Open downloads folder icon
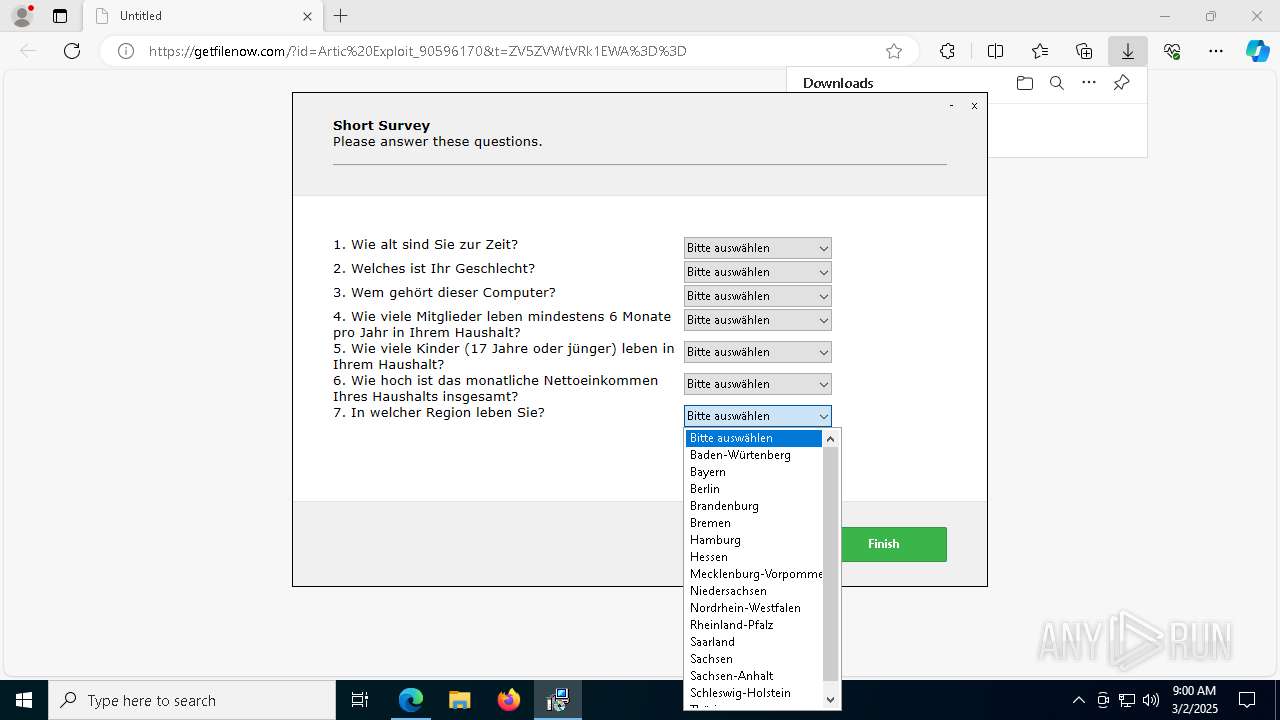Viewport: 1280px width, 720px height. pos(1024,83)
